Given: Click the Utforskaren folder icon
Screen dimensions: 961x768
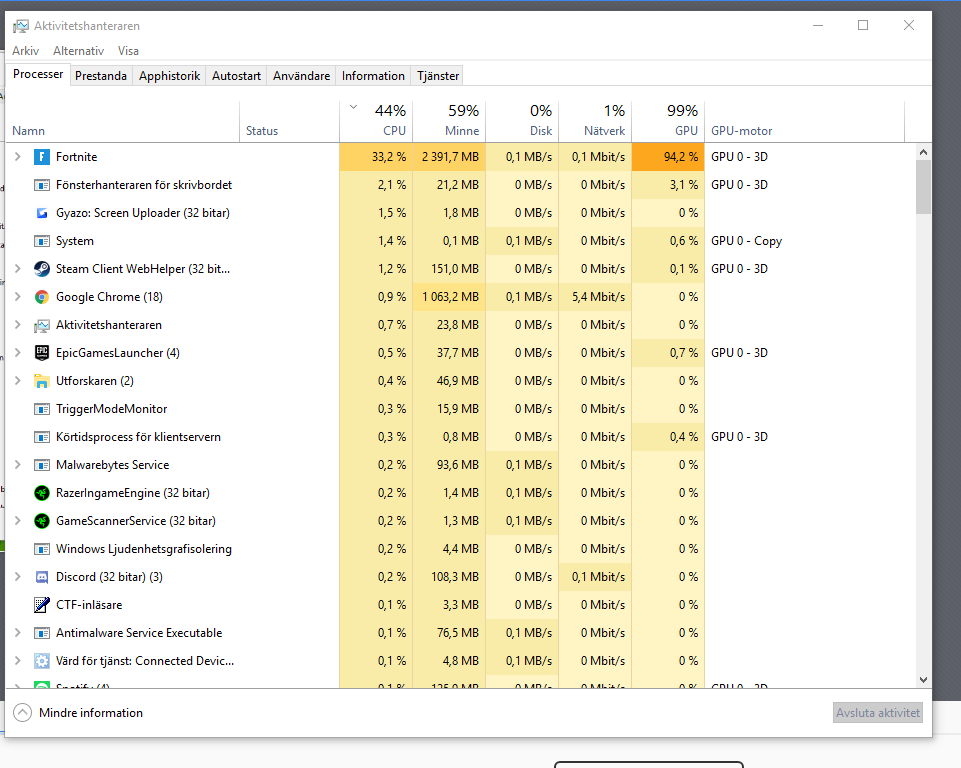Looking at the screenshot, I should pyautogui.click(x=42, y=381).
